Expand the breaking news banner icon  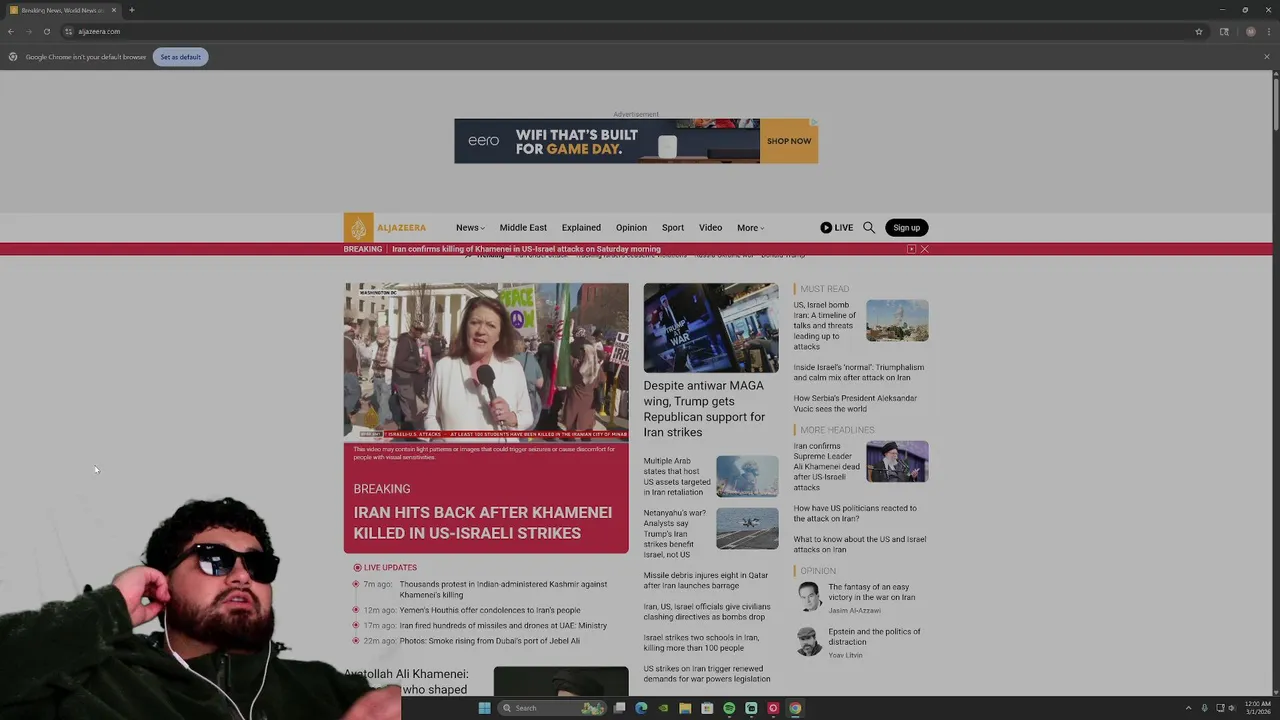pyautogui.click(x=911, y=249)
